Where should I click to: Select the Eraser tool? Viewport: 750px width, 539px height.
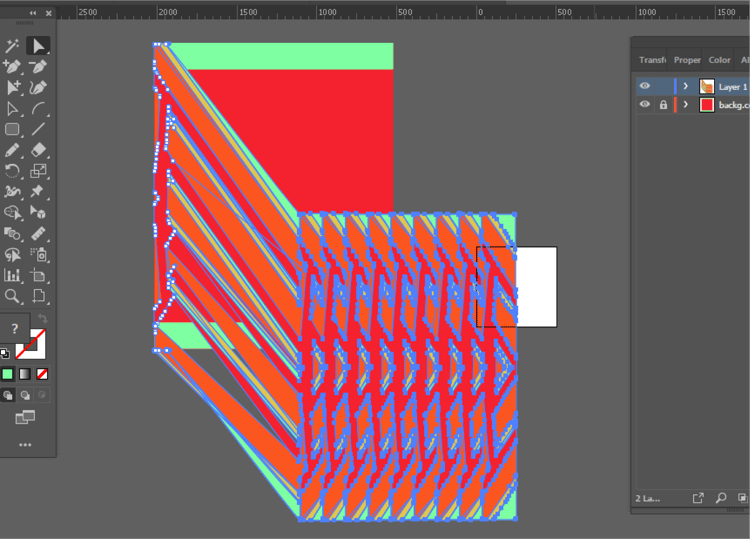pos(38,150)
